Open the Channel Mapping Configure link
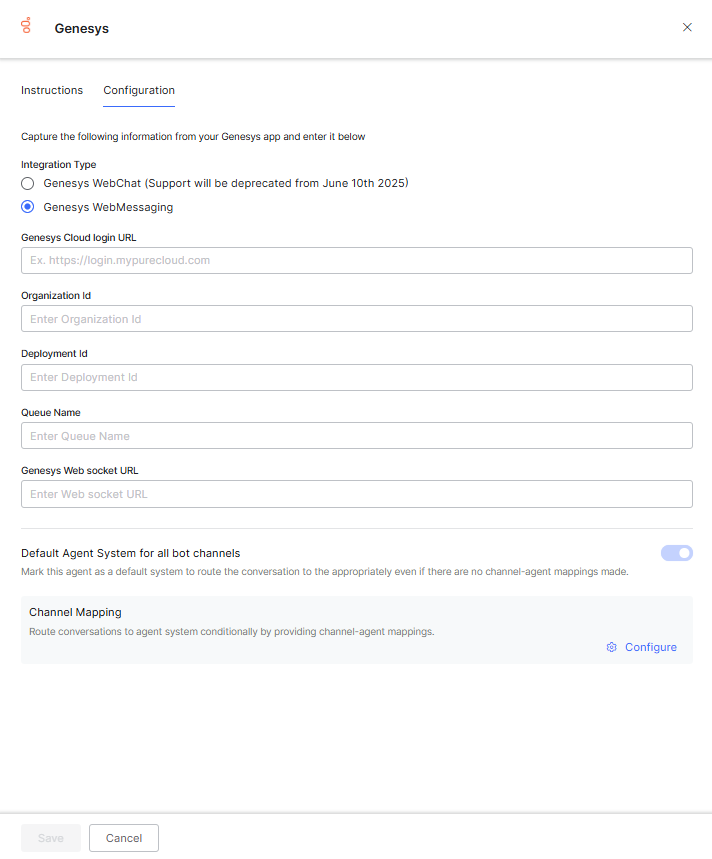Screen dimensions: 712x859 [x=650, y=647]
